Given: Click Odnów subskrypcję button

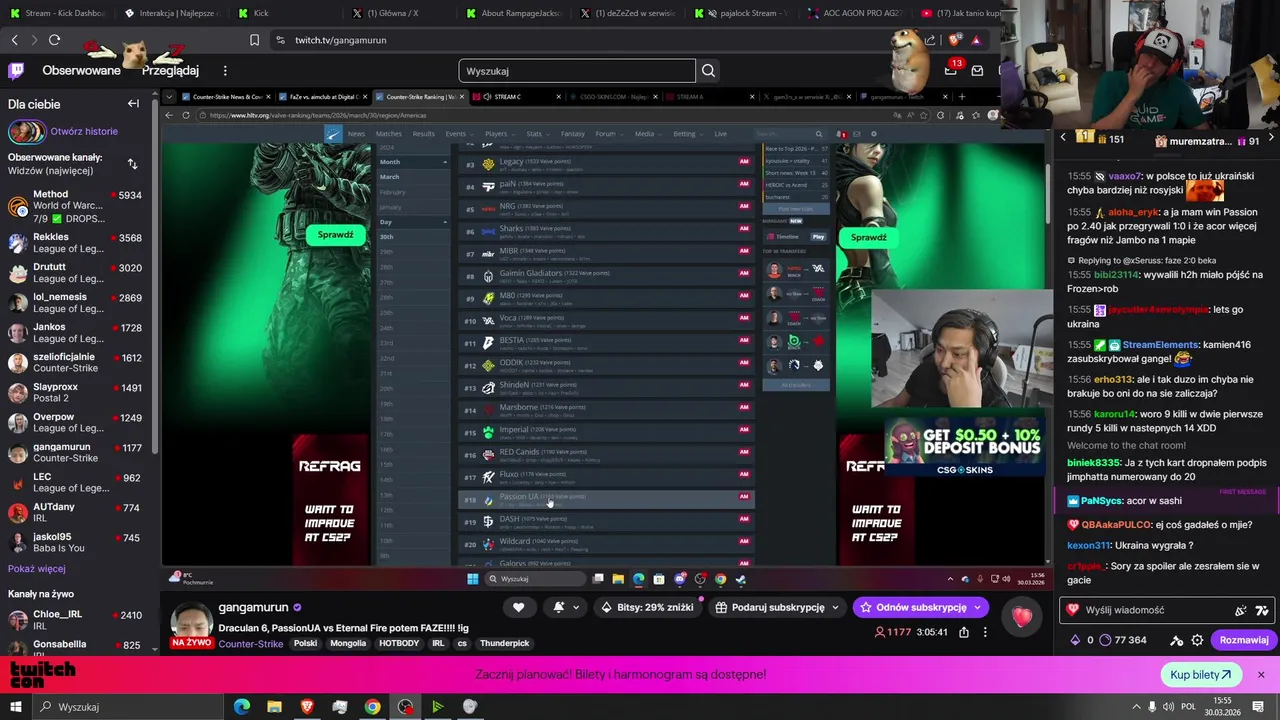Looking at the screenshot, I should 912,607.
